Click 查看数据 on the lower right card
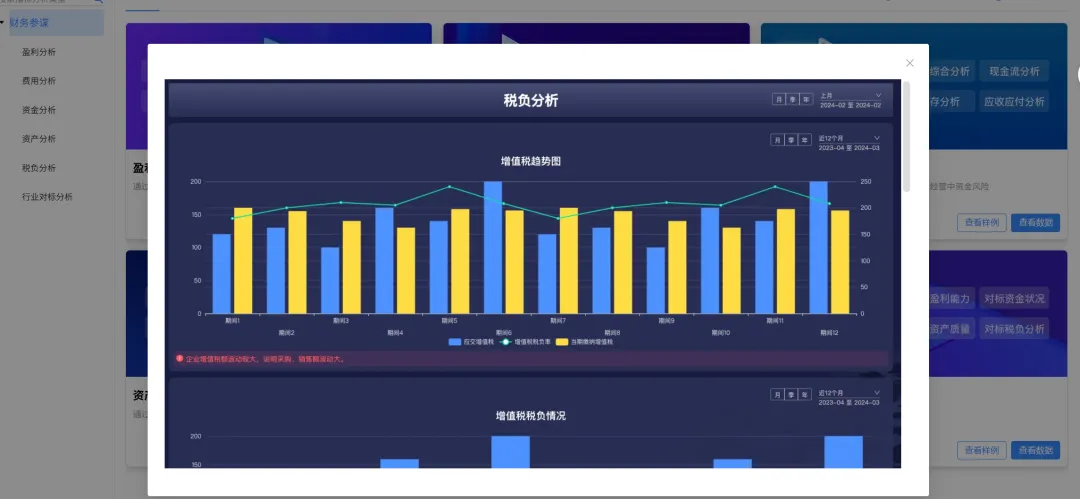Viewport: 1080px width, 499px height. [1035, 450]
